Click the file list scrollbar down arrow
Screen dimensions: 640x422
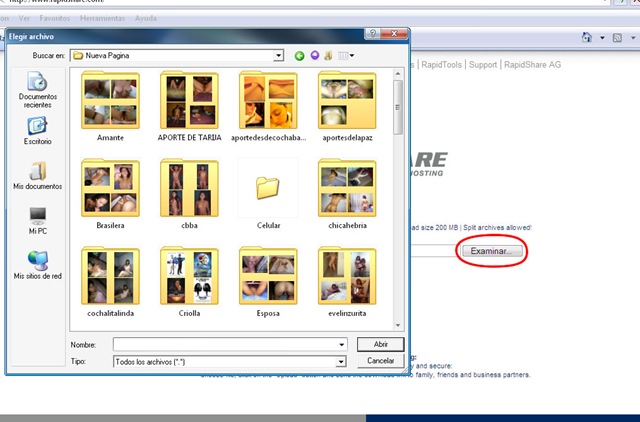point(398,325)
